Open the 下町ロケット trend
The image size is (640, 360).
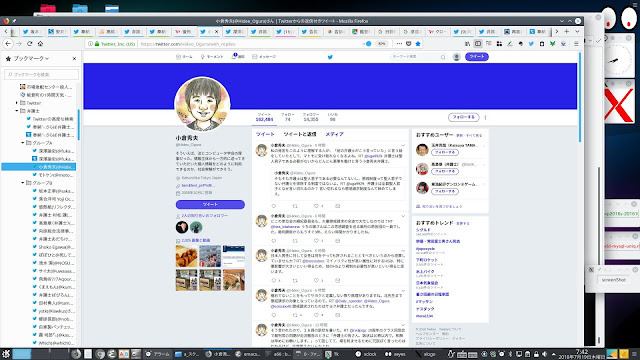pos(427,260)
